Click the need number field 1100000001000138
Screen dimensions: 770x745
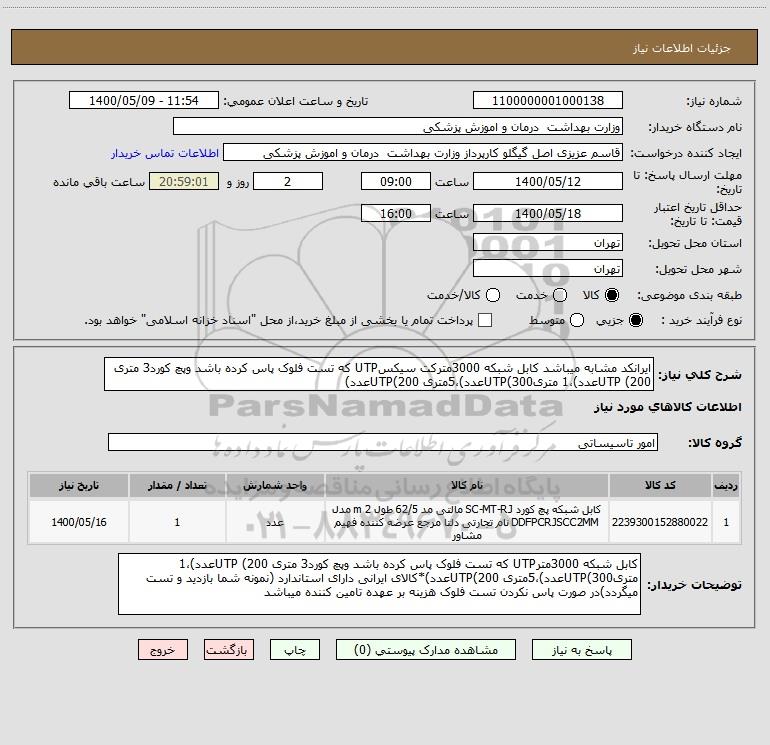point(548,100)
